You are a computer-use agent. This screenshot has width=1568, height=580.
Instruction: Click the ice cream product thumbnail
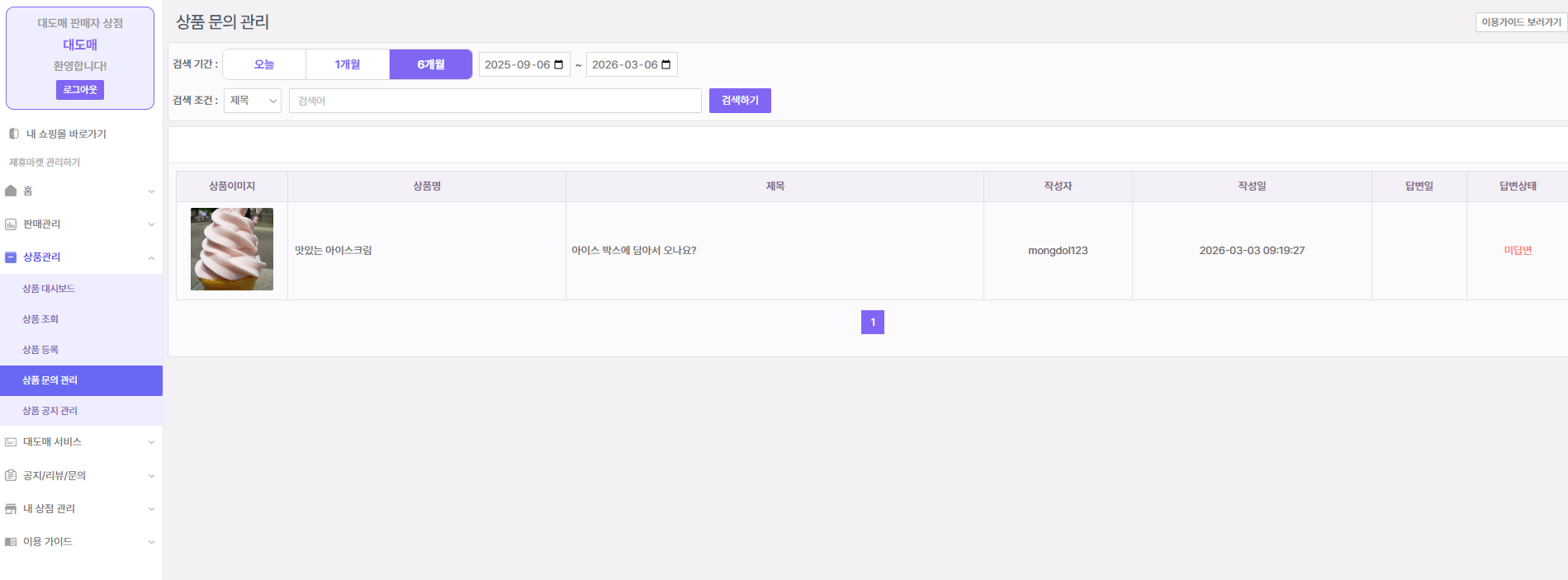(232, 249)
